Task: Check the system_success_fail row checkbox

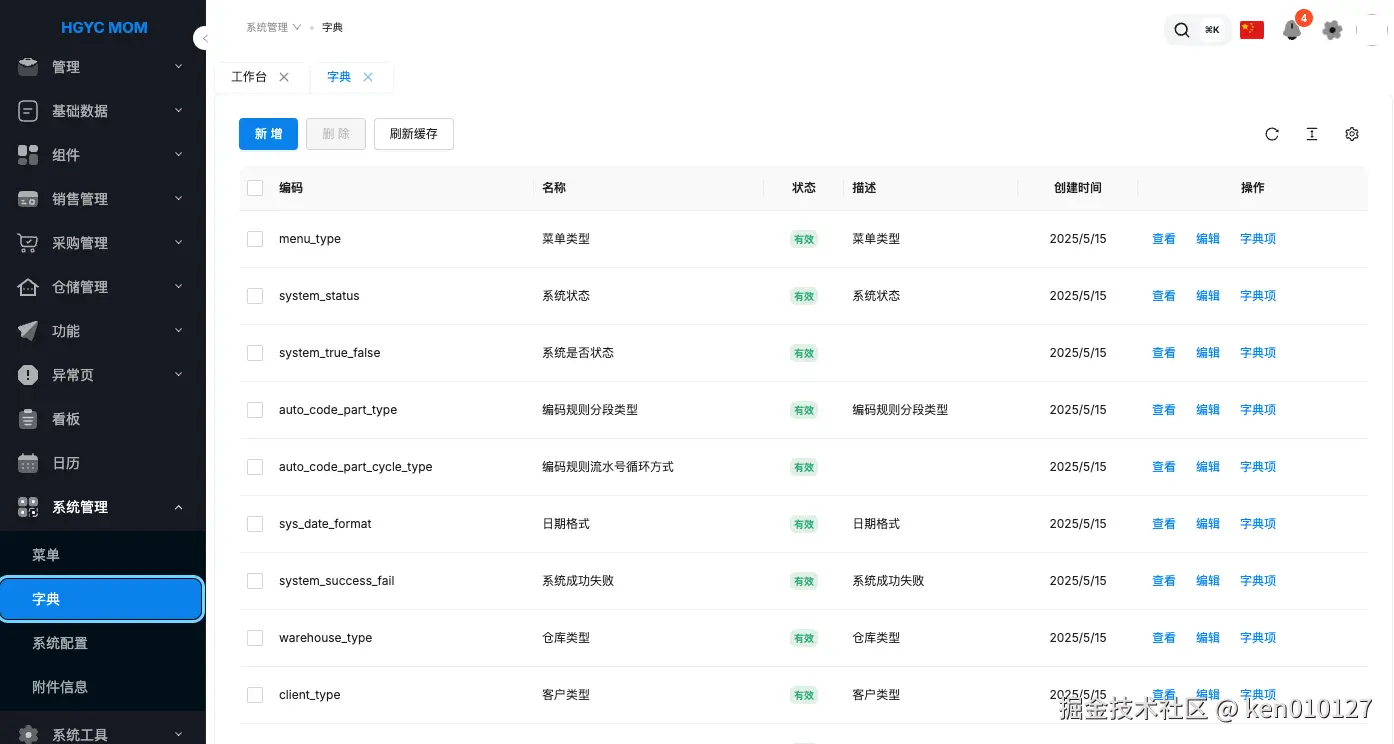Action: [255, 581]
